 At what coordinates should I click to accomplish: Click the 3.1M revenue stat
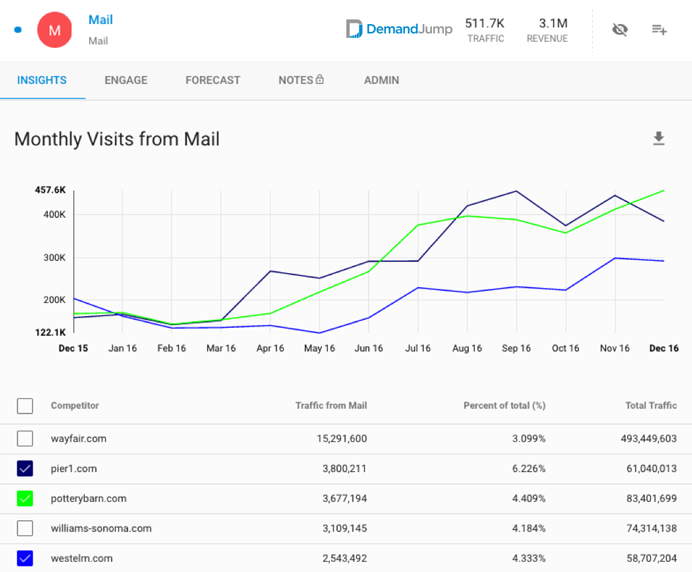[x=547, y=30]
